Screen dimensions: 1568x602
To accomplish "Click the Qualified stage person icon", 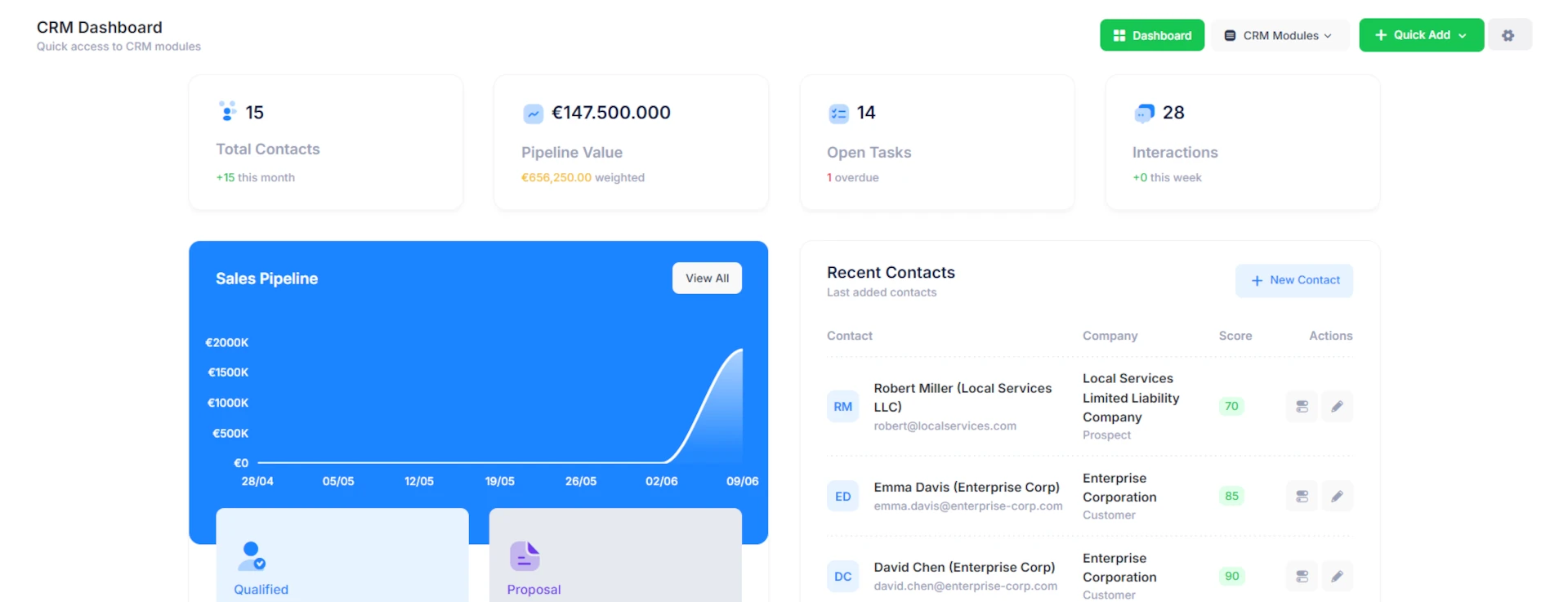I will click(251, 556).
